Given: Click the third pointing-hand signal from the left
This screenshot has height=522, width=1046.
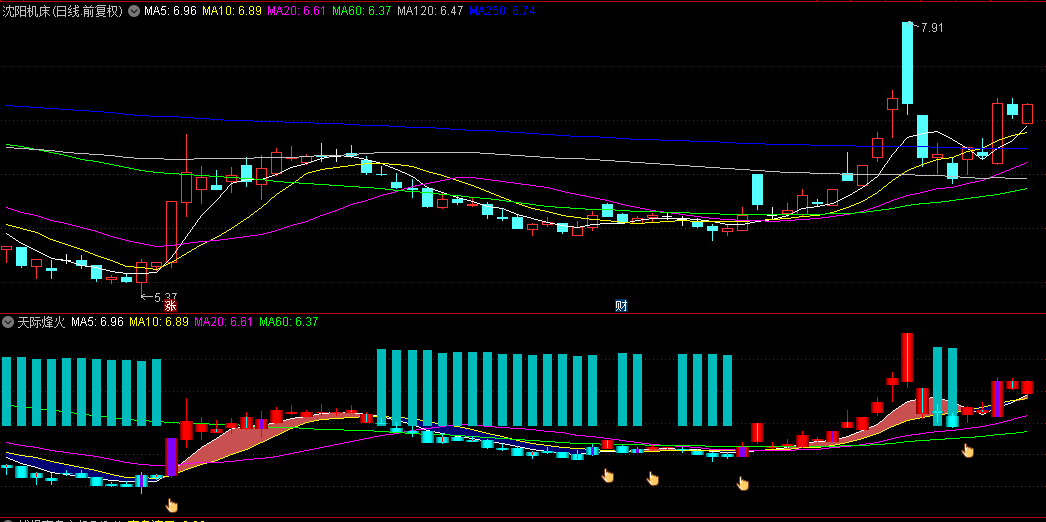Looking at the screenshot, I should [652, 478].
